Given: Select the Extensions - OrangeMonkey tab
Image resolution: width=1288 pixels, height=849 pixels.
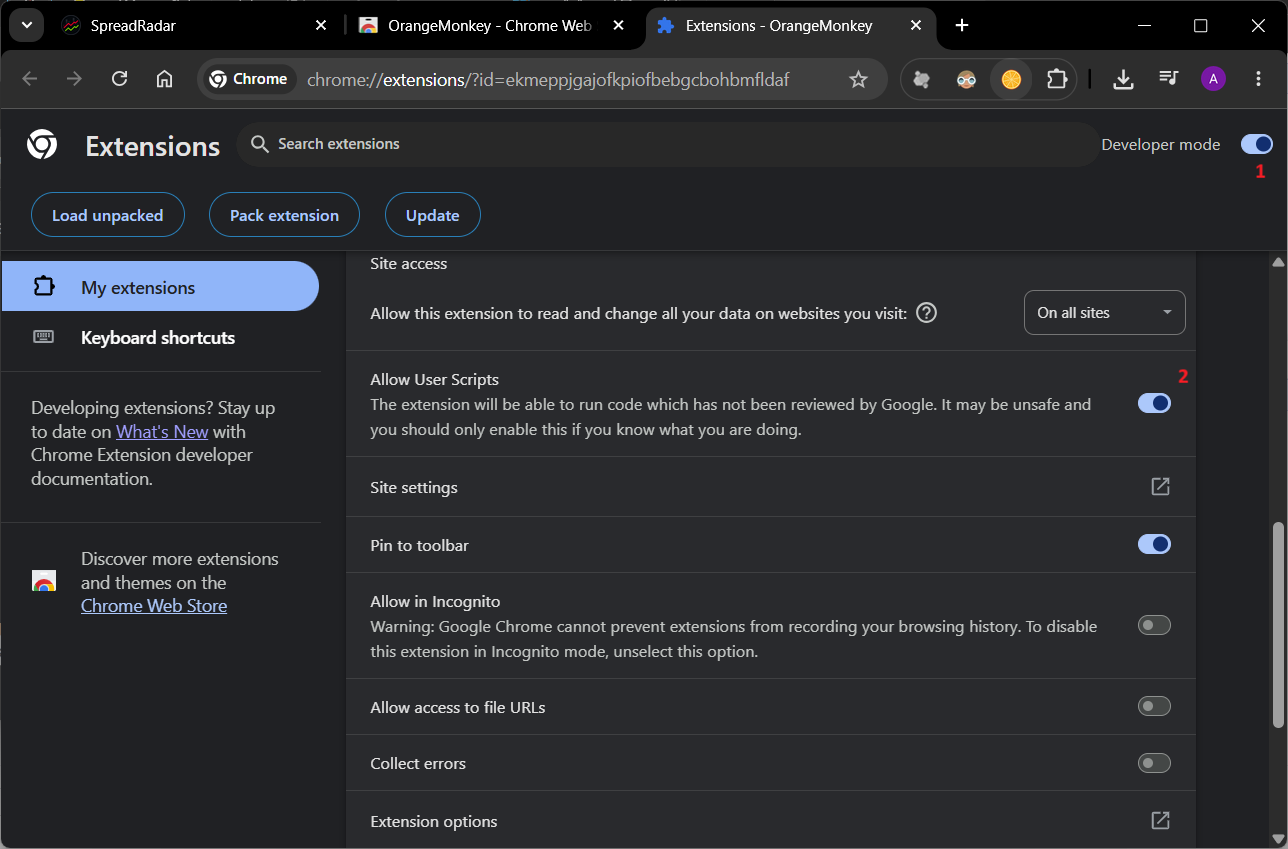Looking at the screenshot, I should 791,26.
